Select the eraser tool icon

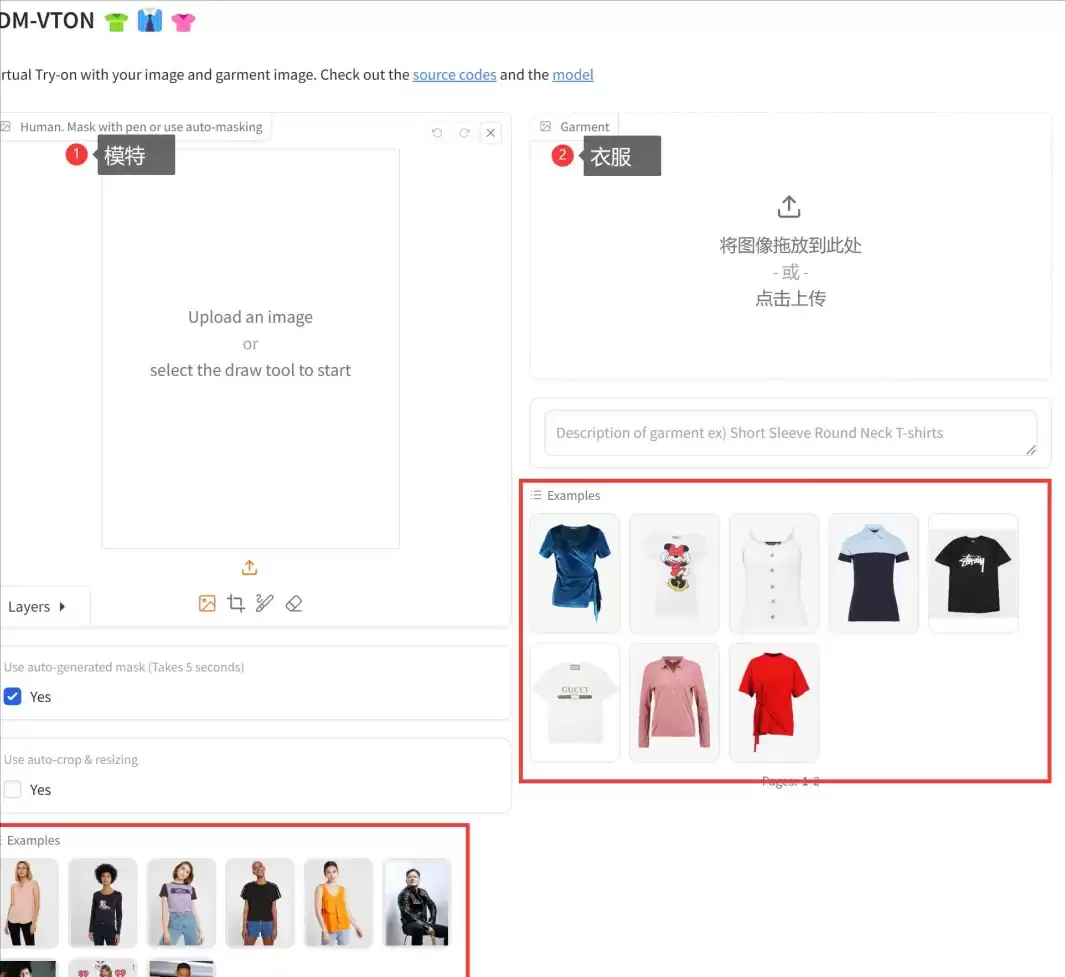[x=293, y=603]
